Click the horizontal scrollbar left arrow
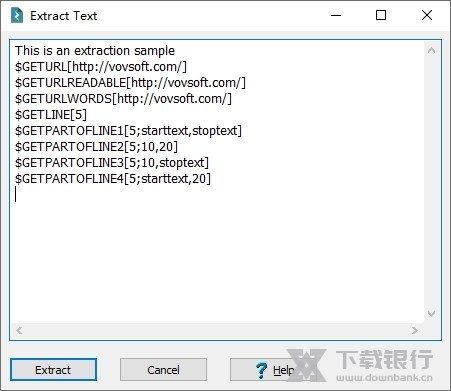The image size is (451, 391). click(x=19, y=330)
